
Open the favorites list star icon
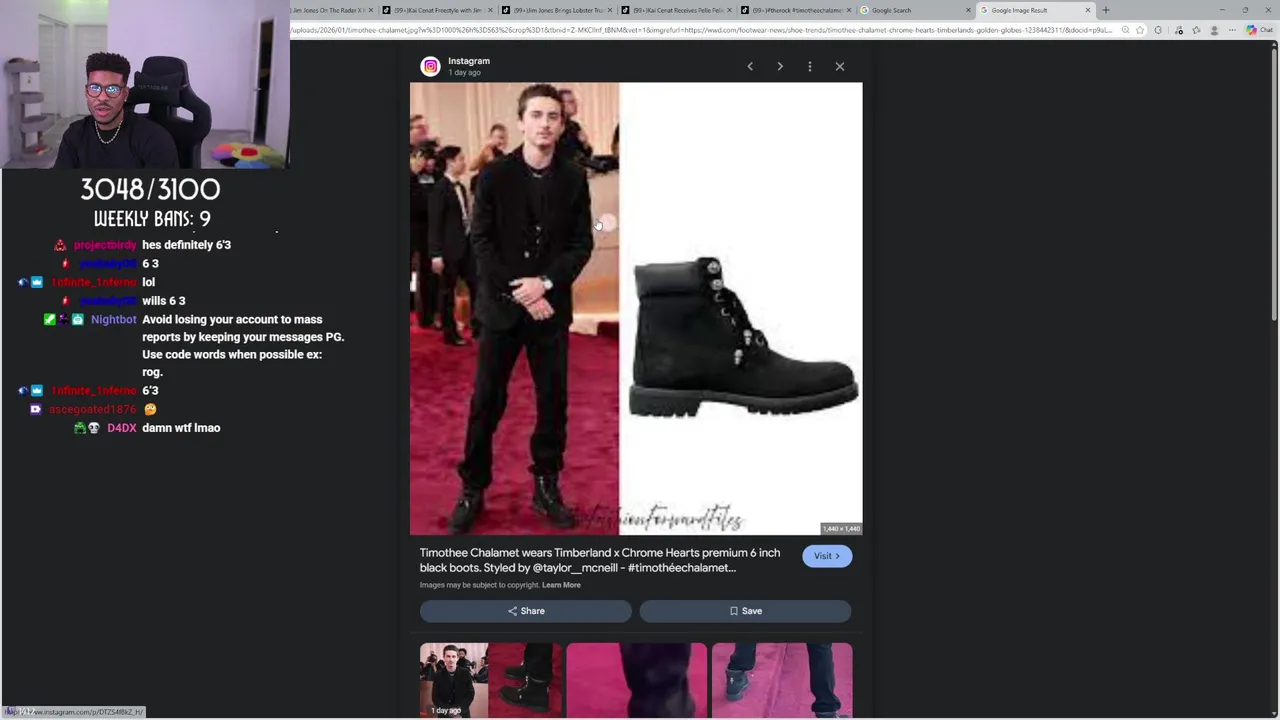tap(1196, 30)
